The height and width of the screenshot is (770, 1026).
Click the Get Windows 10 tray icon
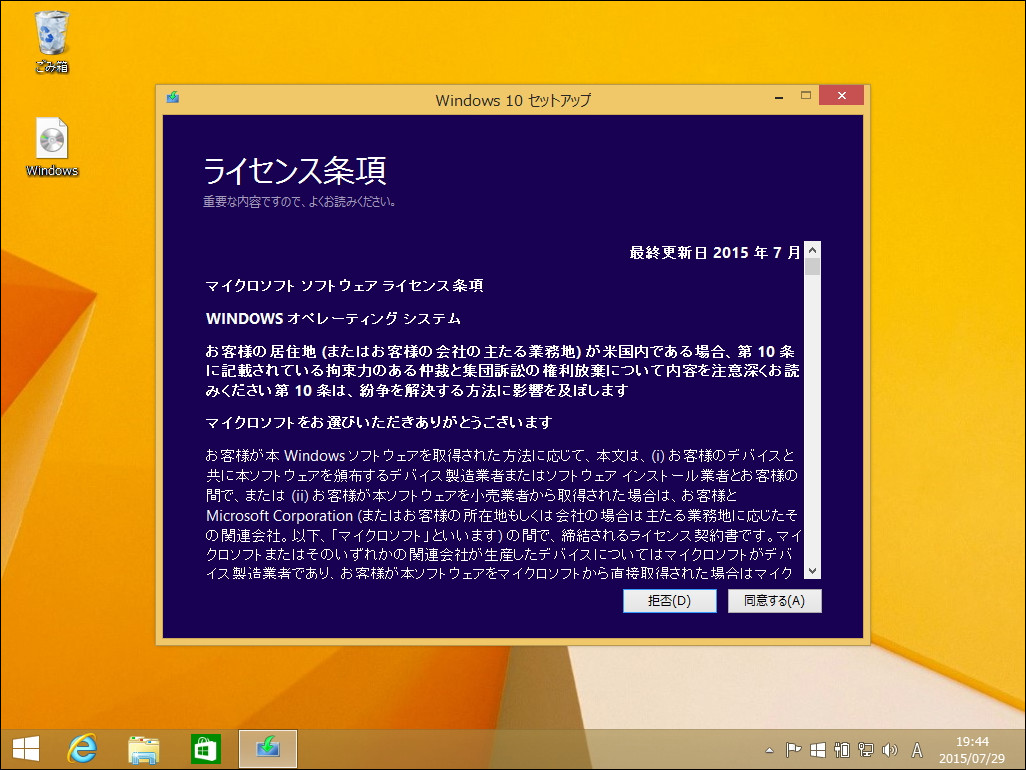click(818, 748)
